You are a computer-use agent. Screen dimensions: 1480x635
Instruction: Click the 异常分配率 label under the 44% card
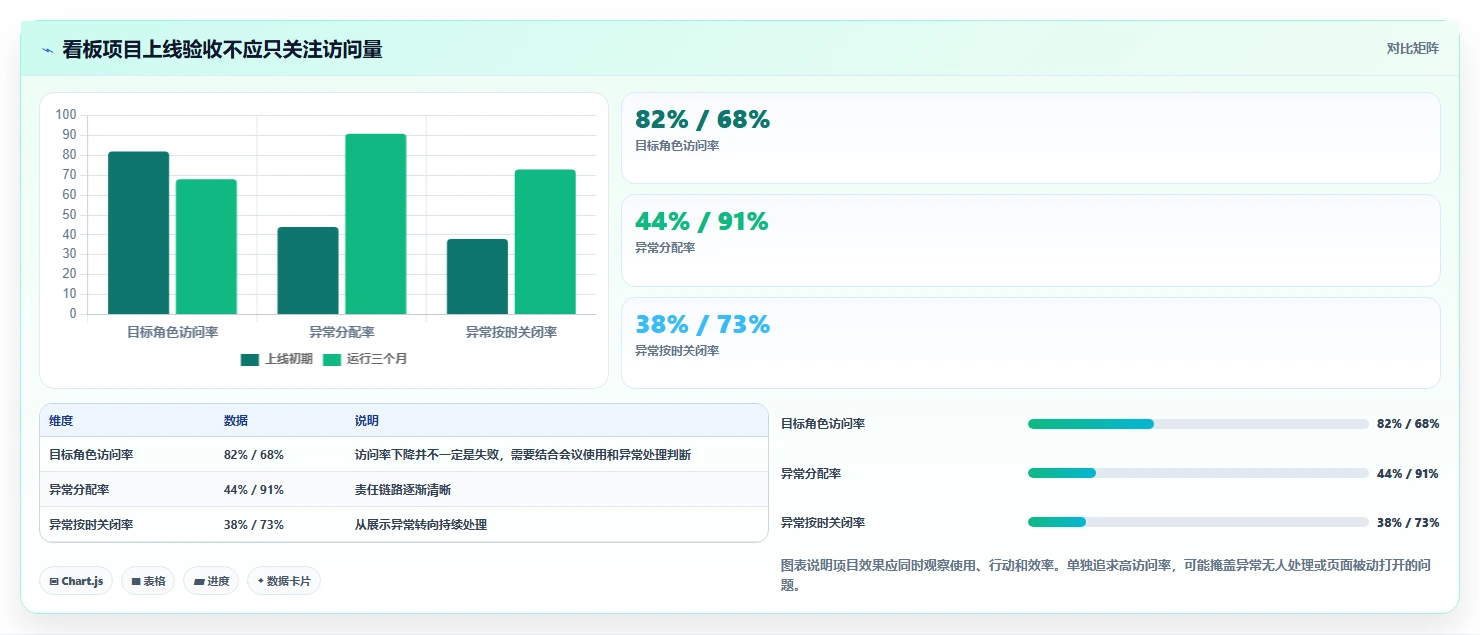coord(665,248)
